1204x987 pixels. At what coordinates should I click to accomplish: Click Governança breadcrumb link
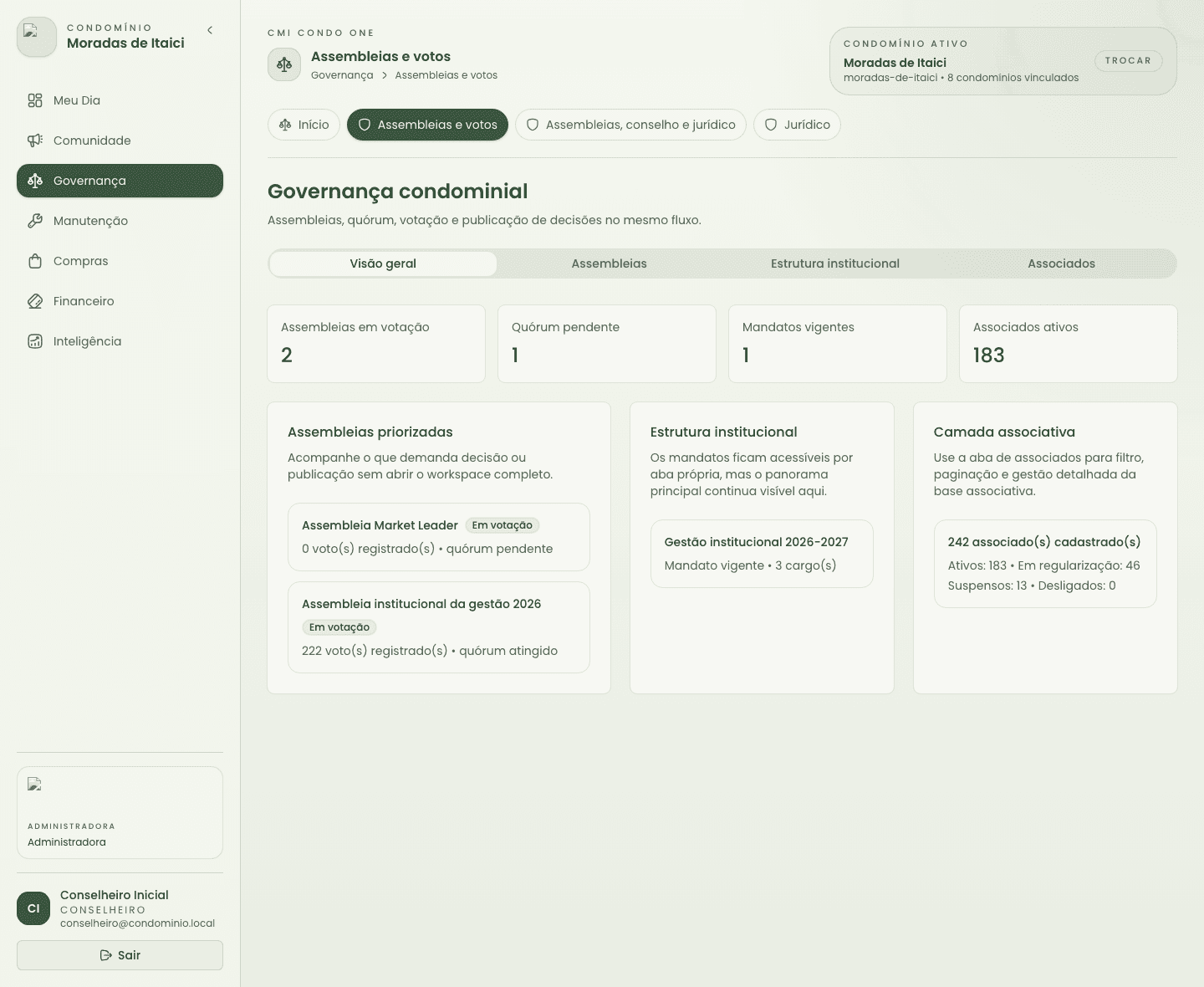coord(342,75)
